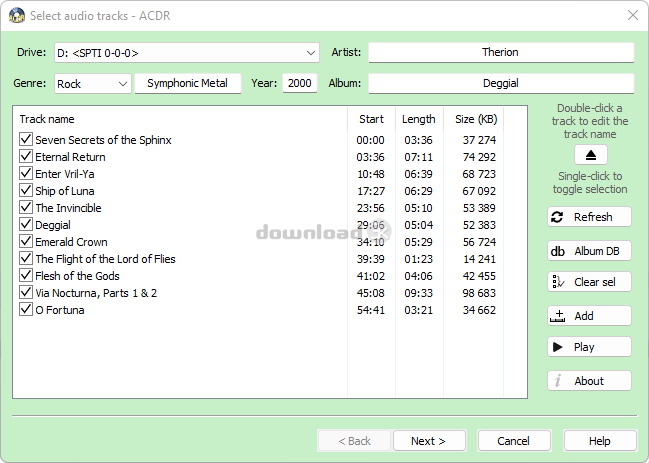649x463 pixels.
Task: Click the Start column header
Action: tap(371, 119)
